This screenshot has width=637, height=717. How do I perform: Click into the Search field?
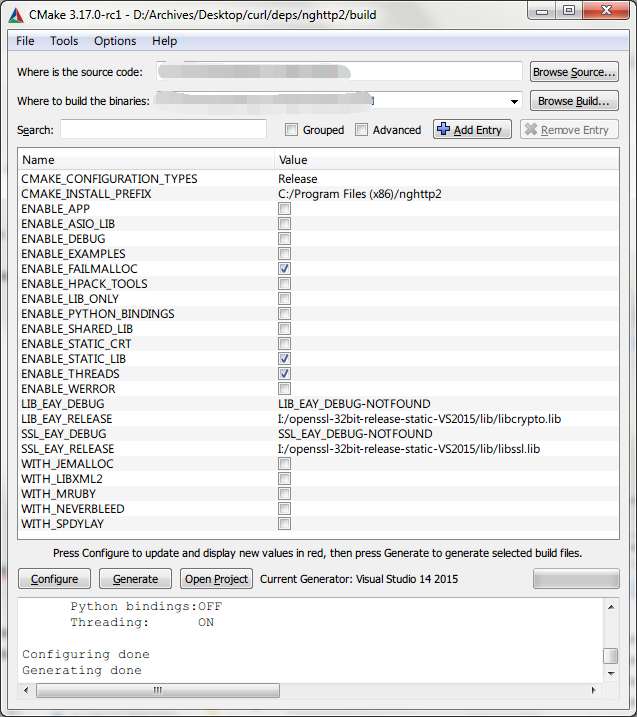pos(163,130)
